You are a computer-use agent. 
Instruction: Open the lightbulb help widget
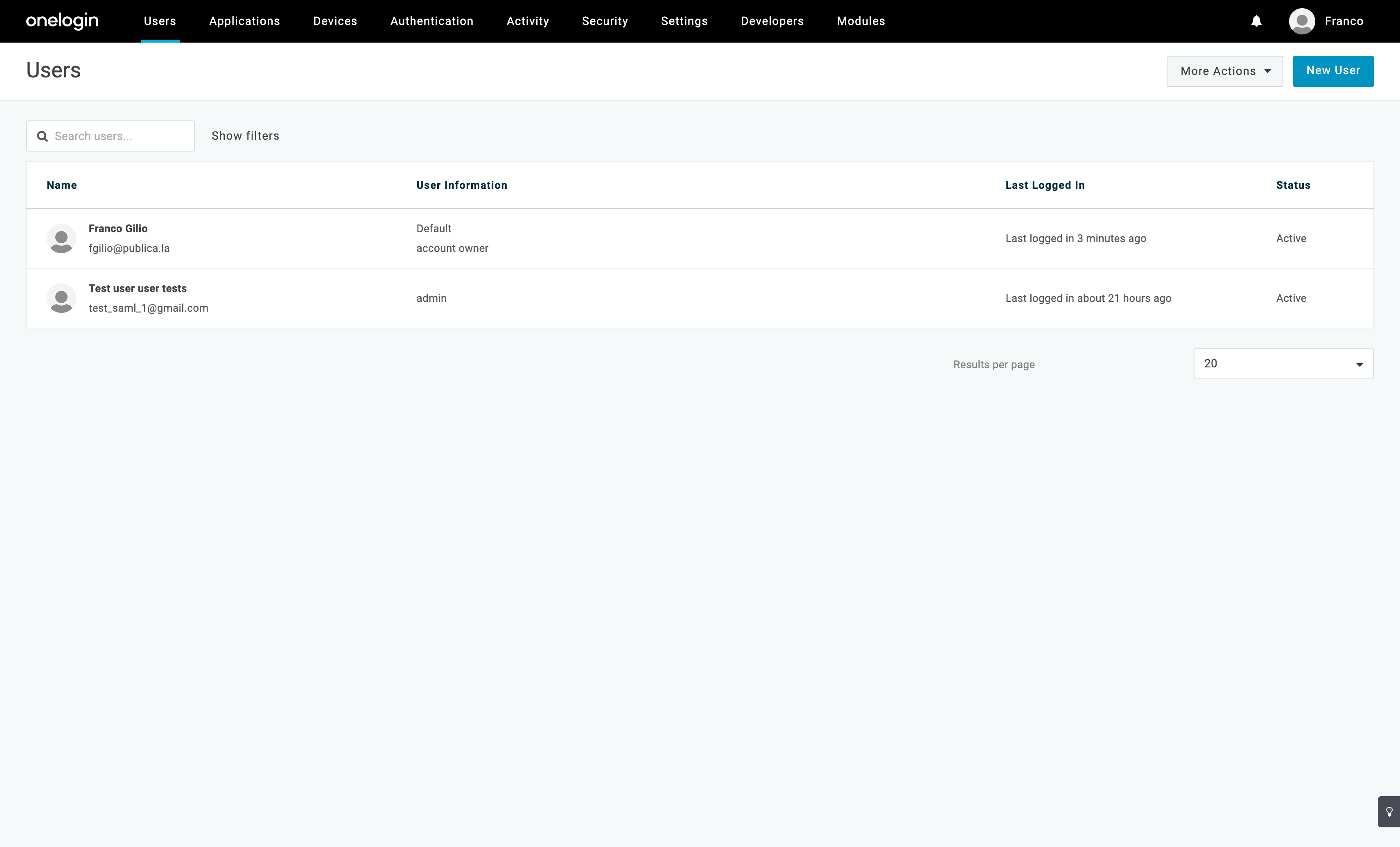[1389, 812]
